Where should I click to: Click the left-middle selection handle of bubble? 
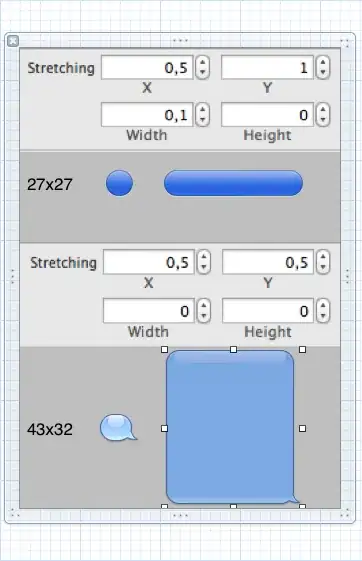pos(164,428)
